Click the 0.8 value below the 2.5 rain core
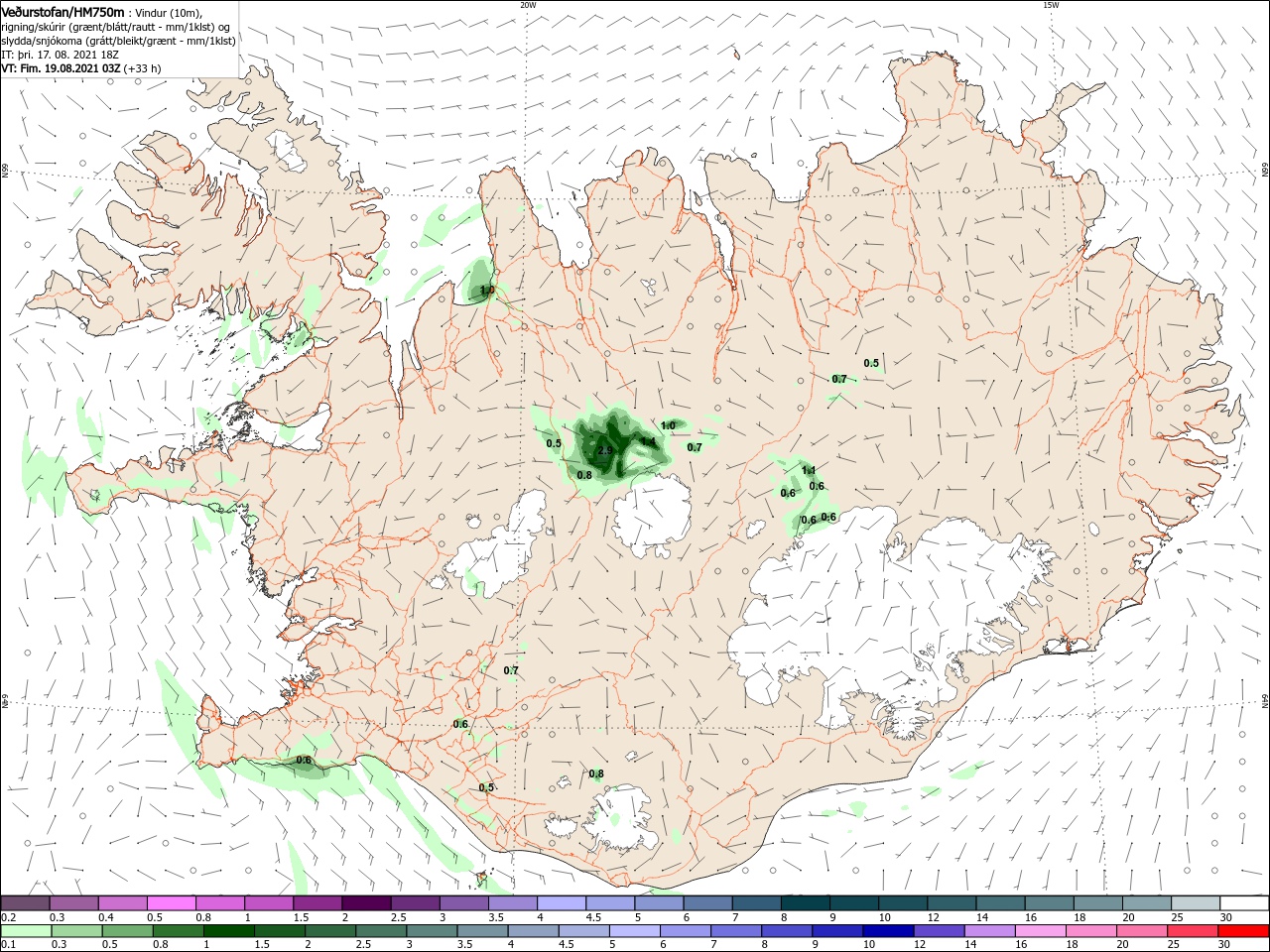Screen dimensions: 1270x952 [584, 476]
